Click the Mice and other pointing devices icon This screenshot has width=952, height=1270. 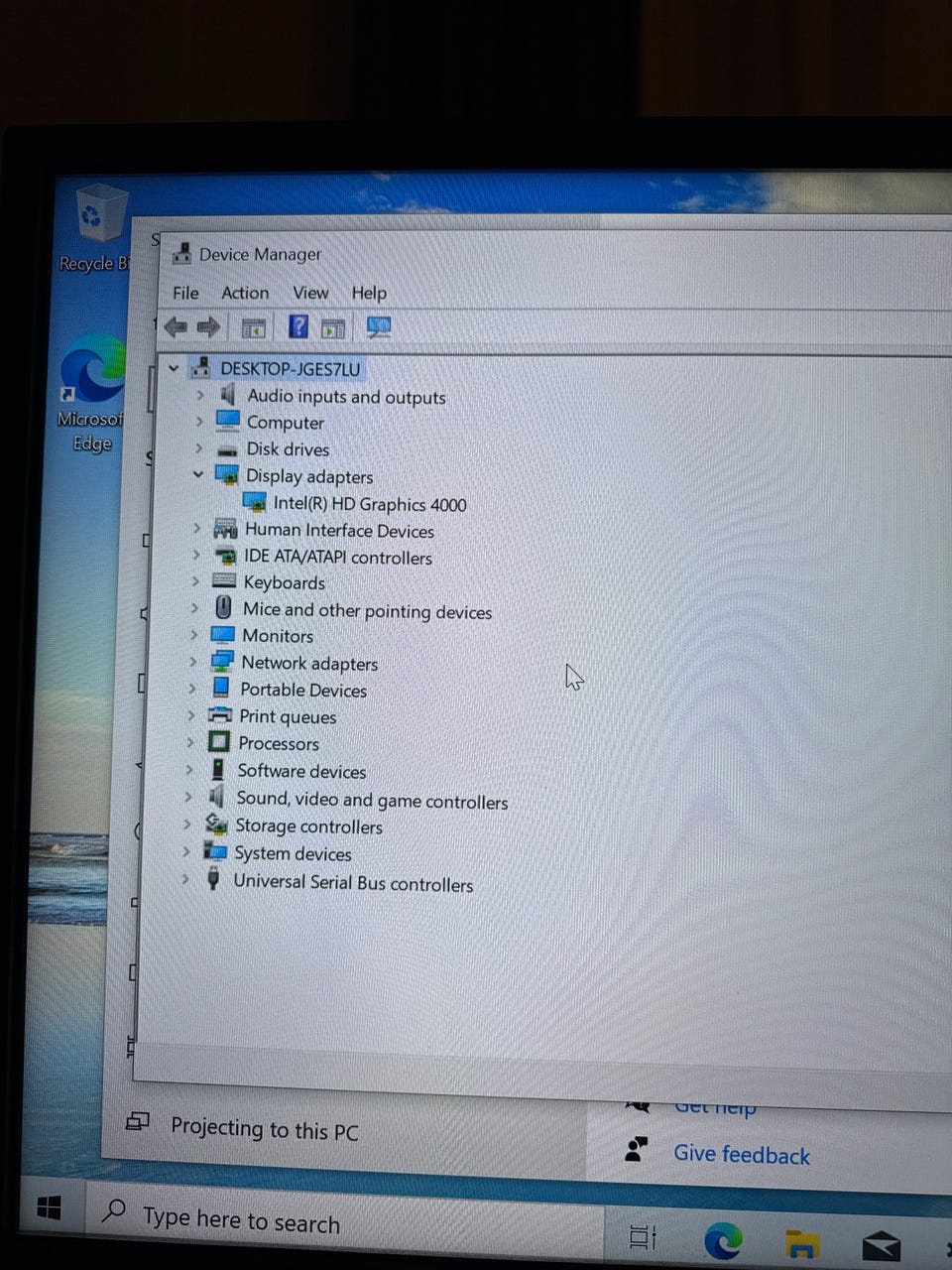(224, 607)
